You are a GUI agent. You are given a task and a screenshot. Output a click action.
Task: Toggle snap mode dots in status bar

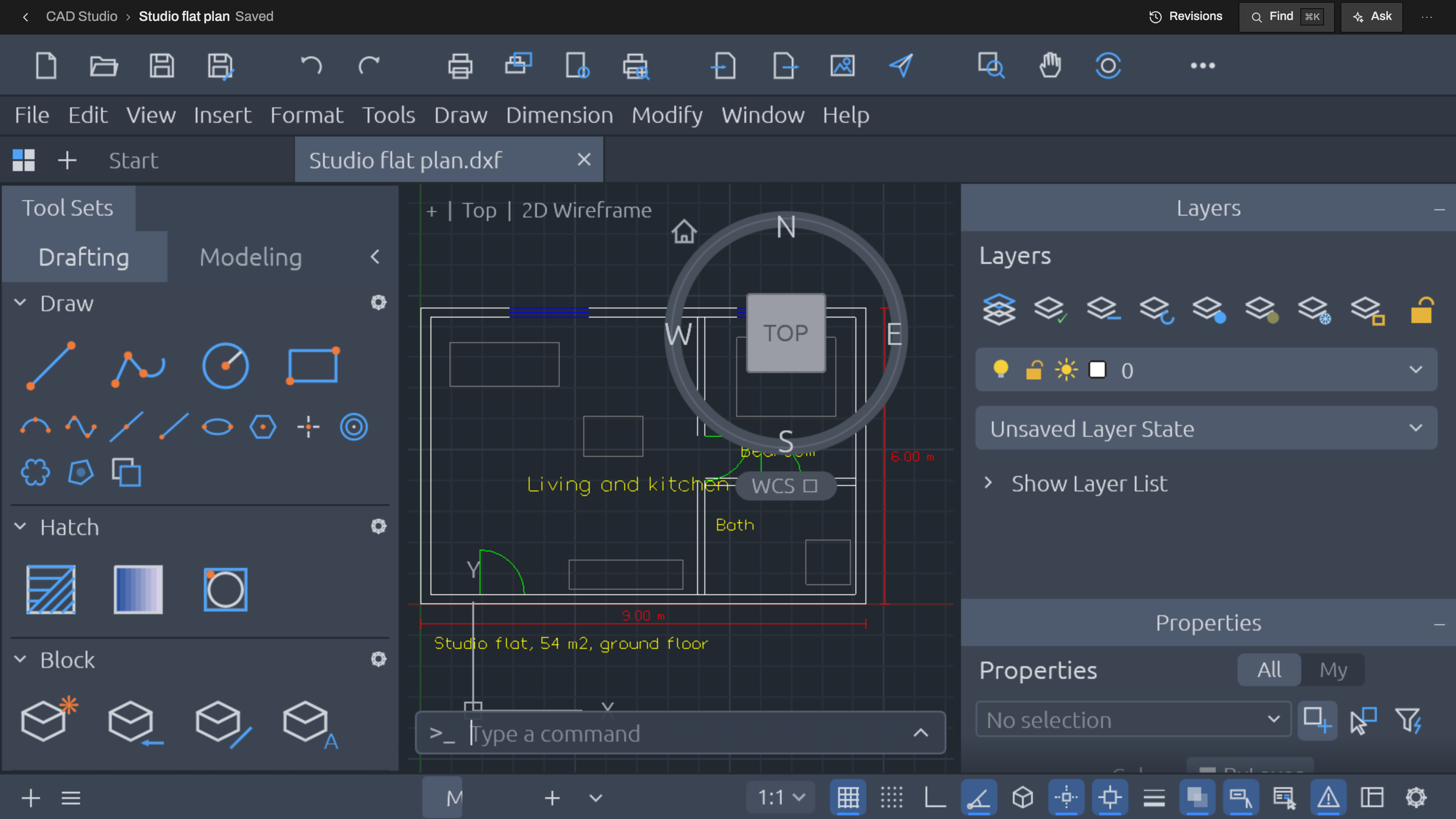tap(891, 798)
